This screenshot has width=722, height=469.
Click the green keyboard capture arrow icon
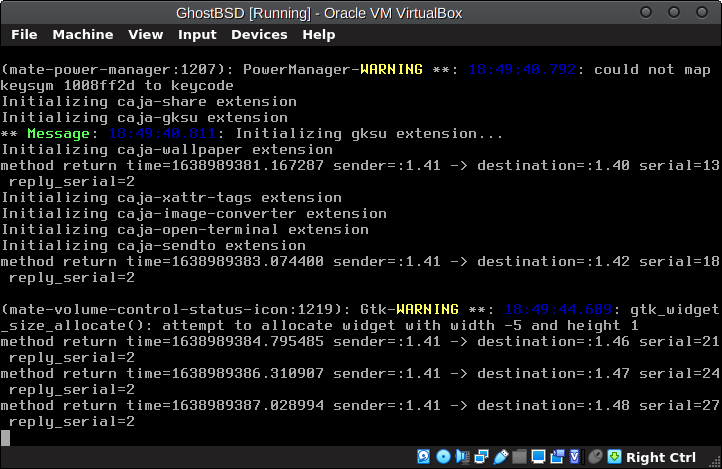(x=614, y=457)
